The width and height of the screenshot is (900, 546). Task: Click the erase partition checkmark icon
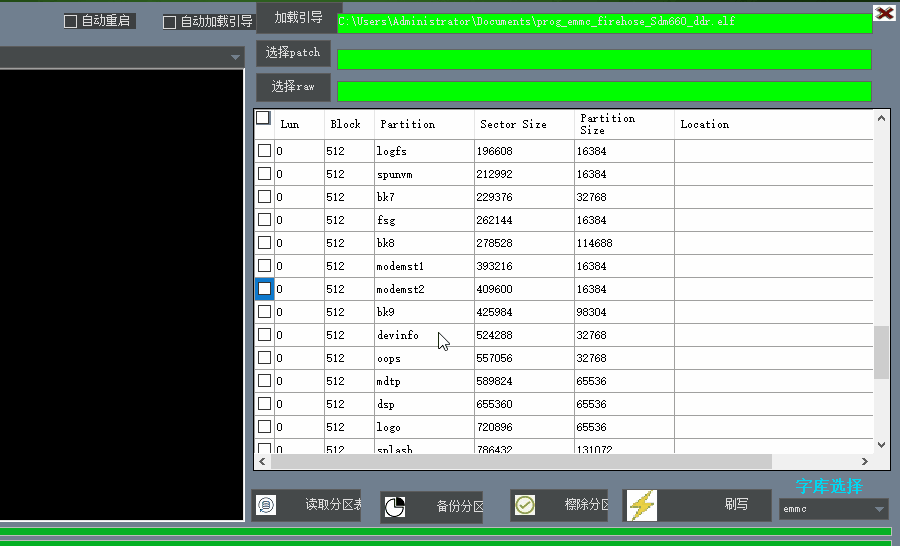coord(525,505)
